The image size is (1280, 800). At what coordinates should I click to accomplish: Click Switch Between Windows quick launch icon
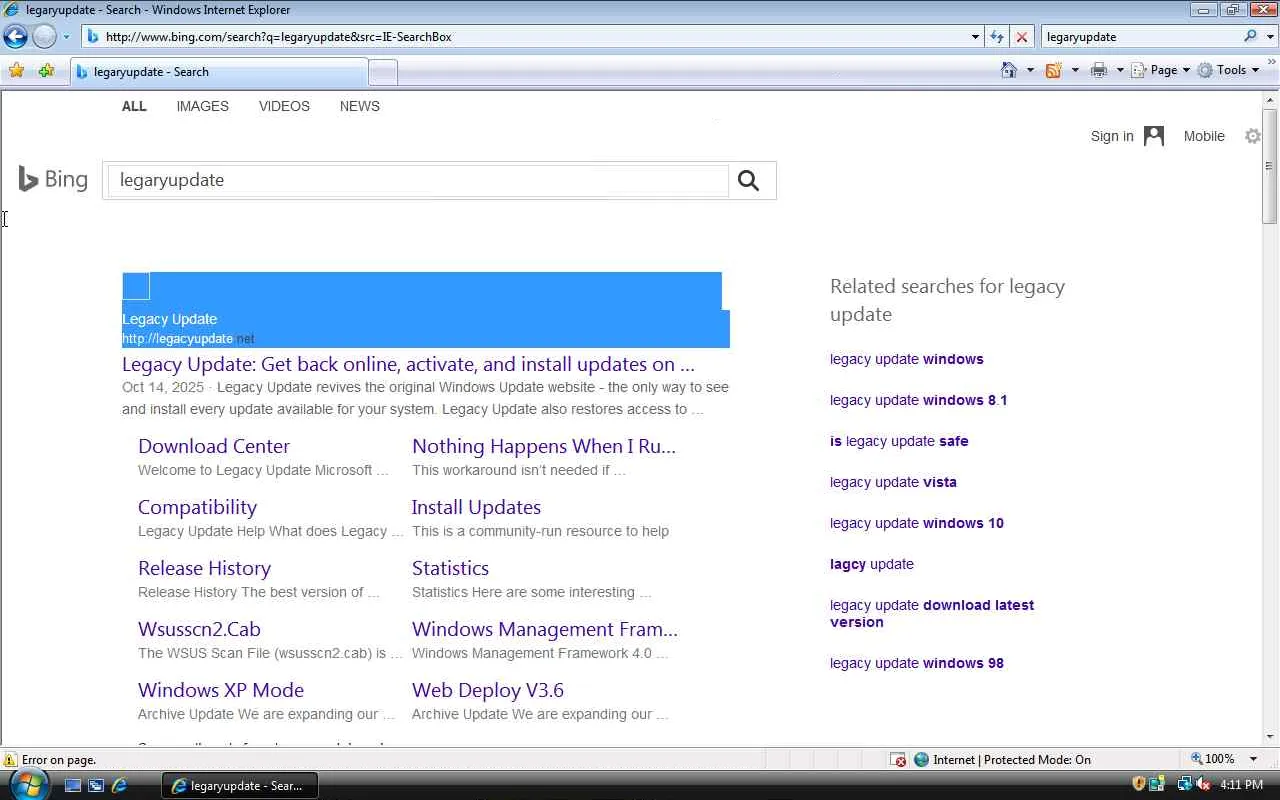96,786
